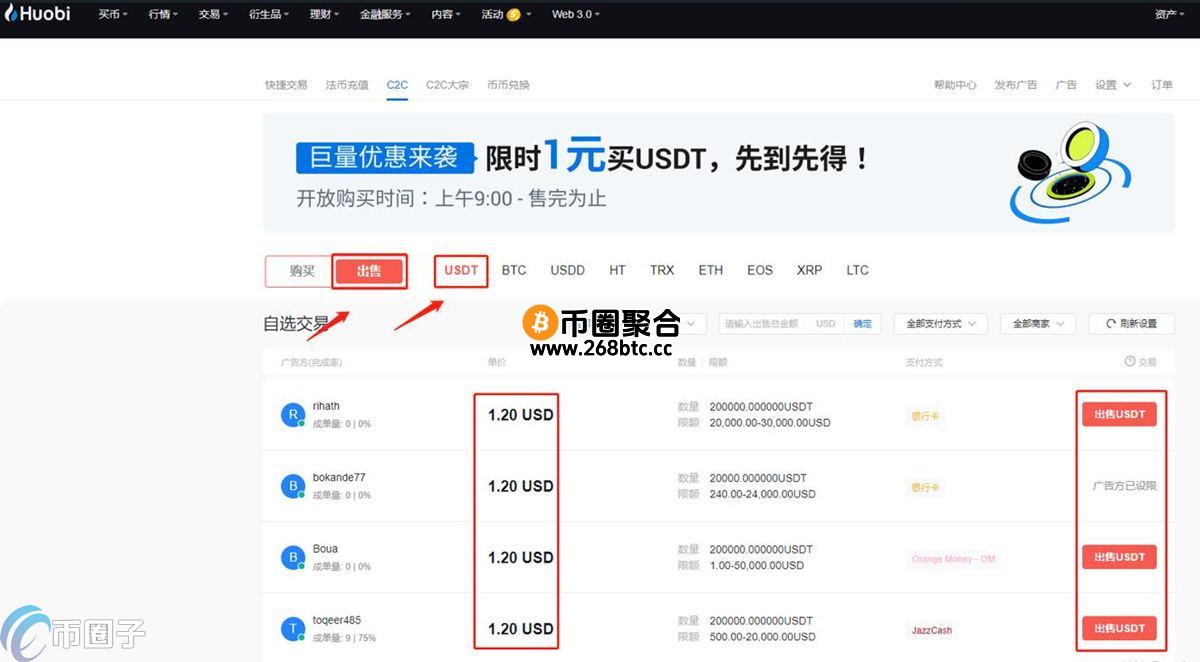Open rihath's round R avatar
The height and width of the screenshot is (662, 1200).
tap(292, 415)
